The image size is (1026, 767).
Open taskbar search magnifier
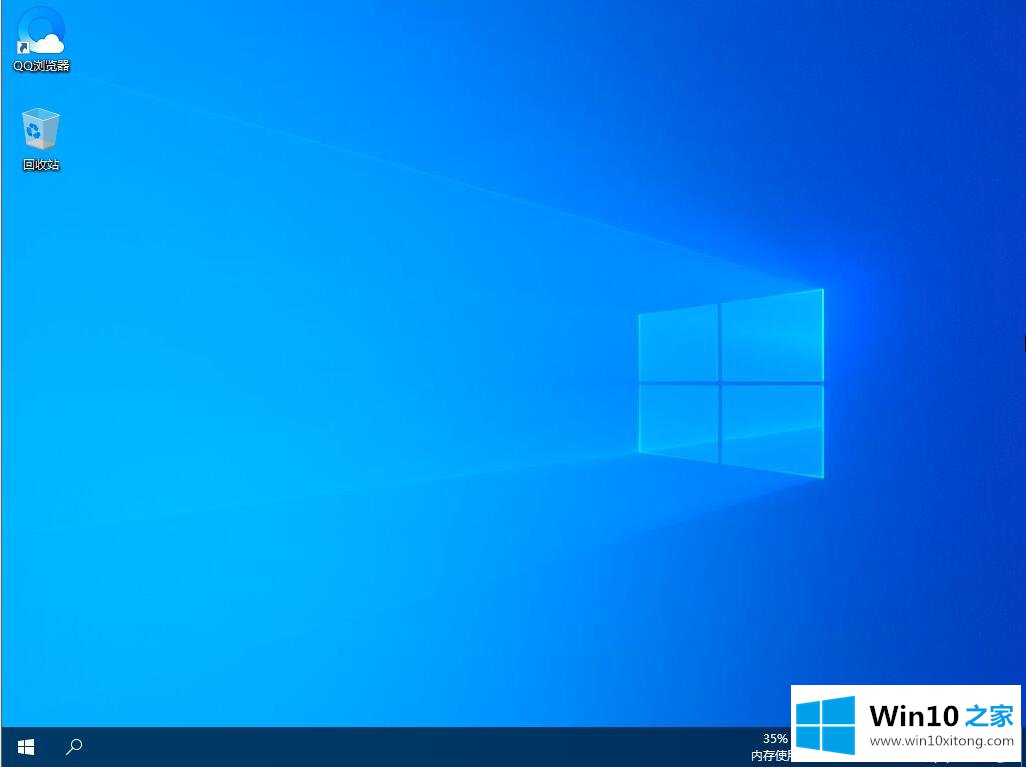point(74,747)
